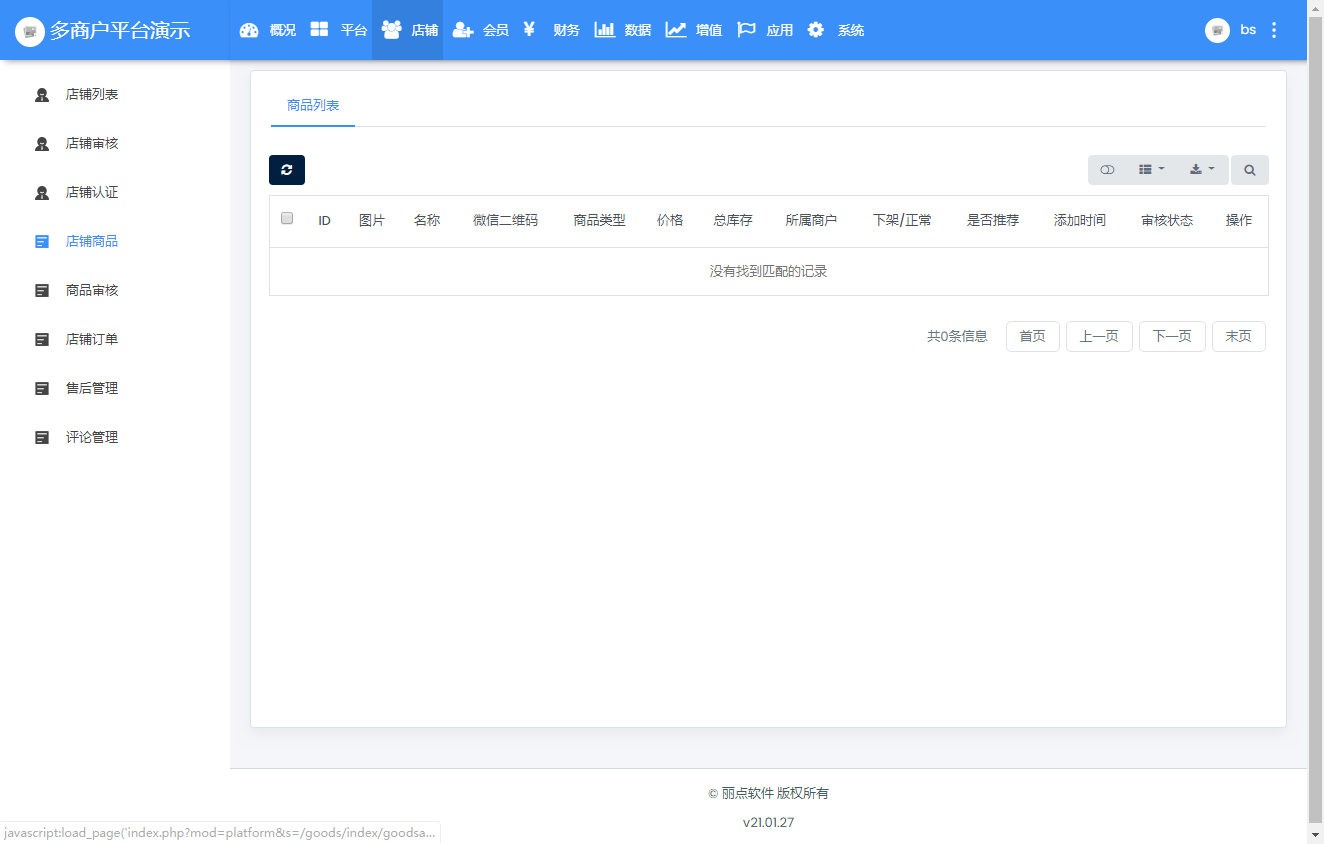
Task: Click the 财务 yen icon
Action: pos(530,29)
